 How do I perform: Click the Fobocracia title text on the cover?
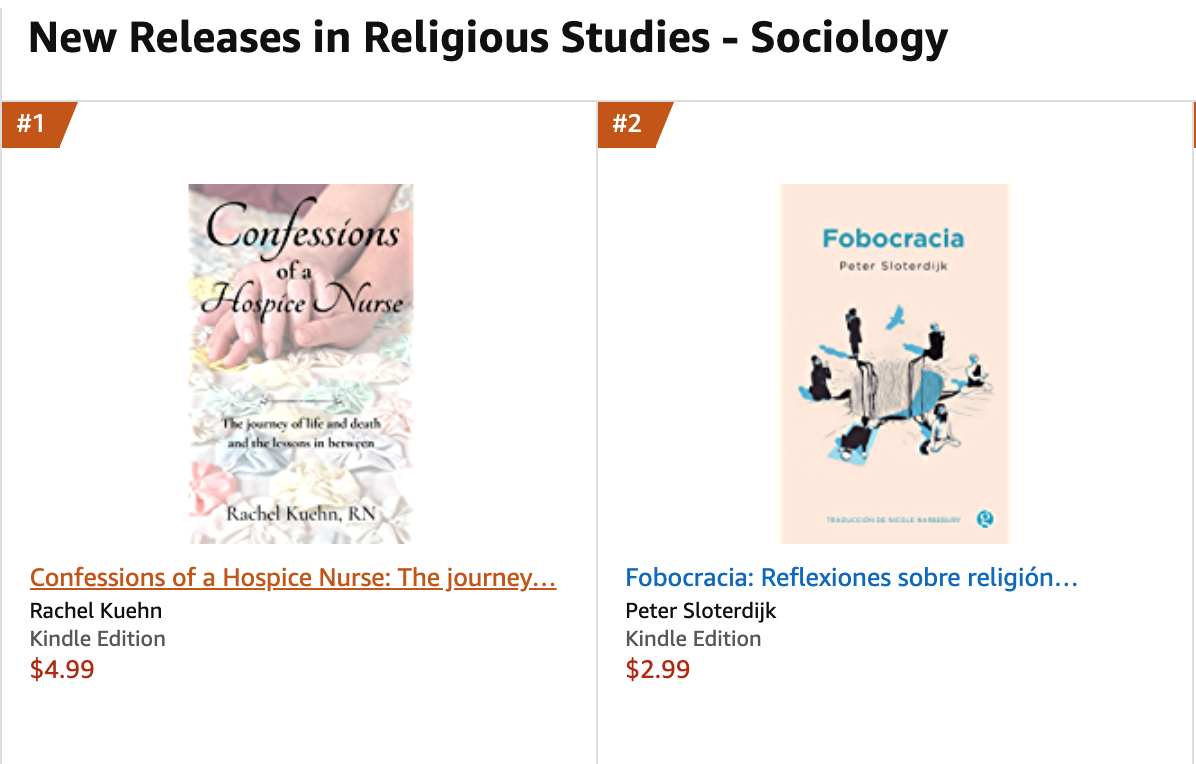(893, 239)
